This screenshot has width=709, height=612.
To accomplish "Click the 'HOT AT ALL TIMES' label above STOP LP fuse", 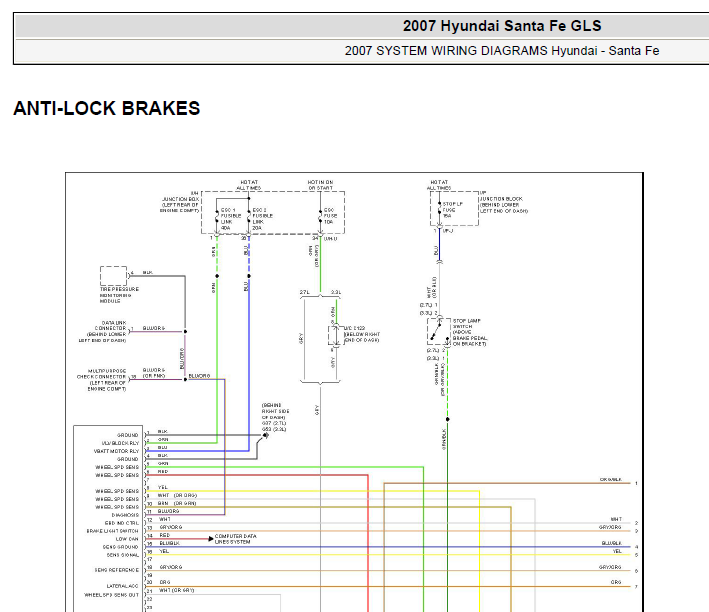I will [439, 185].
